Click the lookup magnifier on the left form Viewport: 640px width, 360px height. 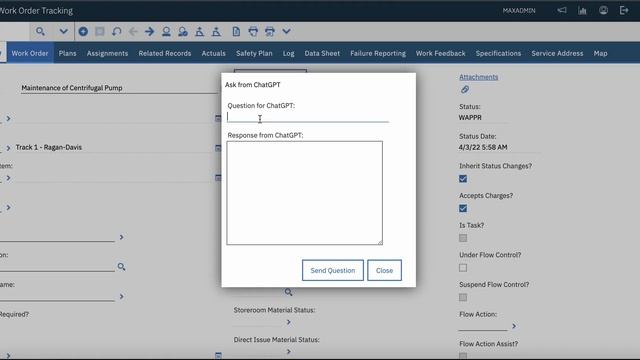click(x=121, y=267)
